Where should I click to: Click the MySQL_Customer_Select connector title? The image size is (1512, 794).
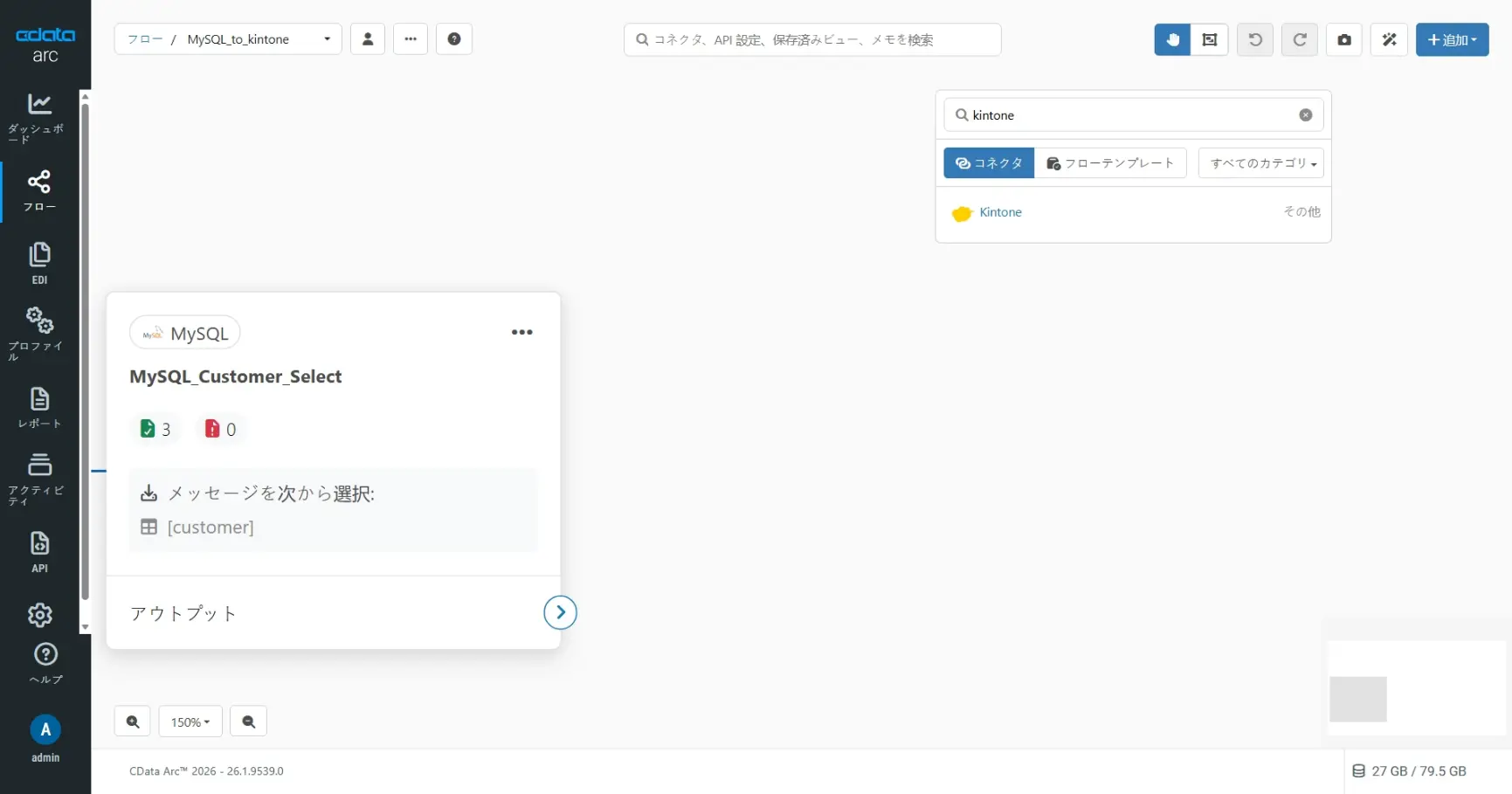pyautogui.click(x=236, y=376)
